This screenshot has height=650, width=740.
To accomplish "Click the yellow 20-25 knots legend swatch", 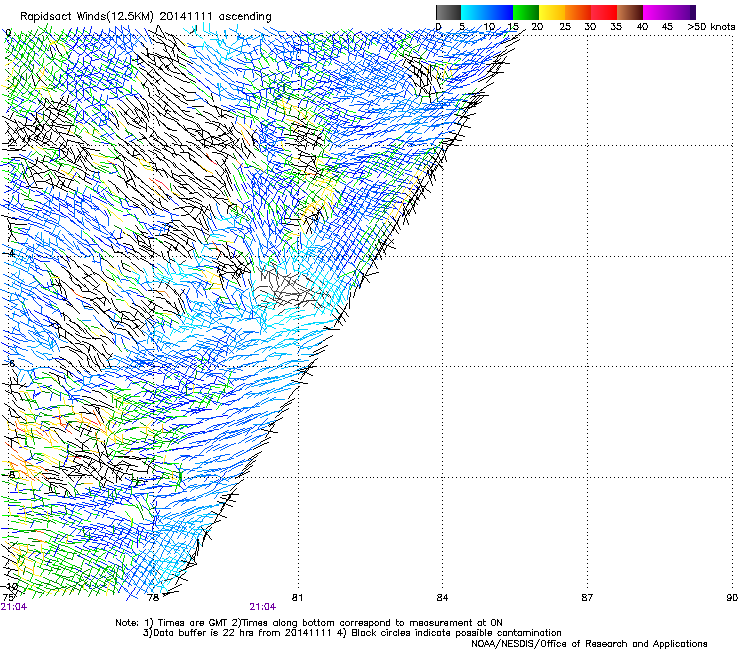I will 552,12.
